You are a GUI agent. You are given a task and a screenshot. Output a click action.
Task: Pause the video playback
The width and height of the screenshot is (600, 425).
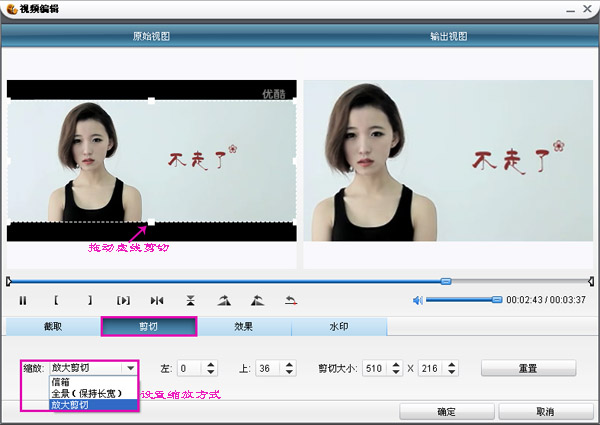click(23, 301)
